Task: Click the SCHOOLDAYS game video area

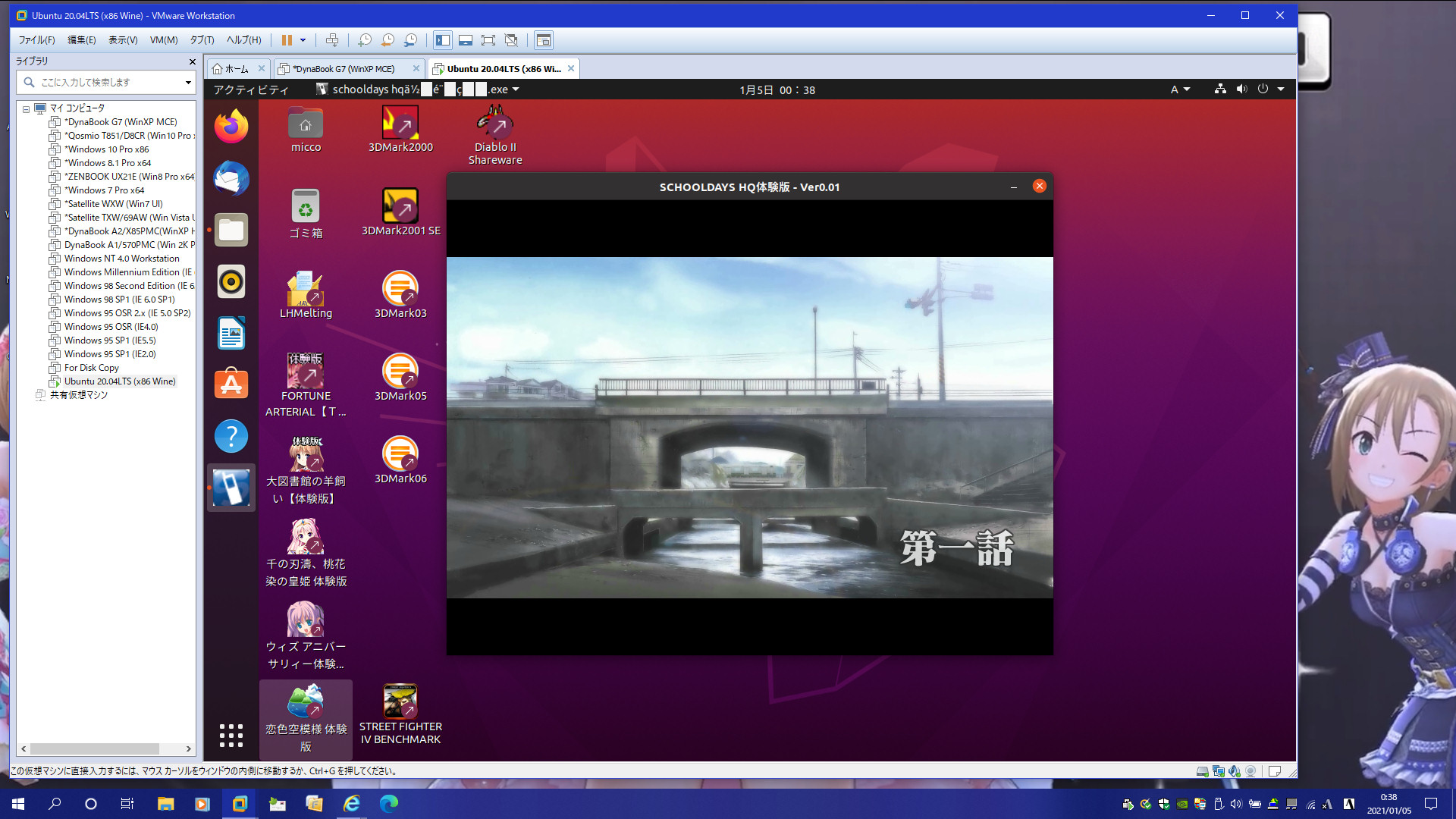Action: pyautogui.click(x=749, y=427)
